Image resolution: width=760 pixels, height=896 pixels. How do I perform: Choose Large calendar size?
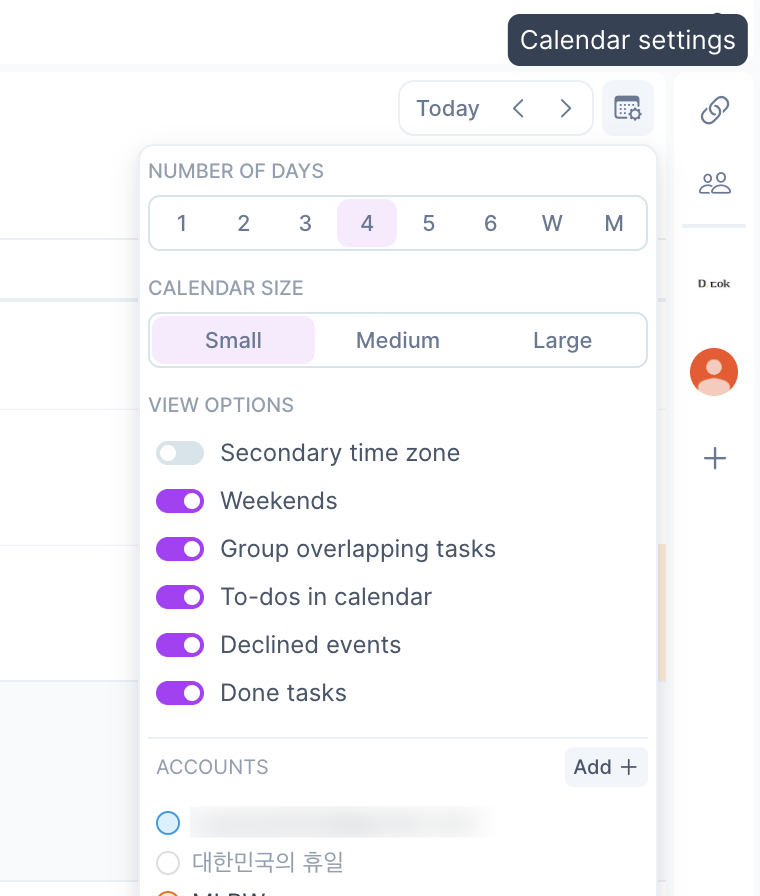click(562, 340)
